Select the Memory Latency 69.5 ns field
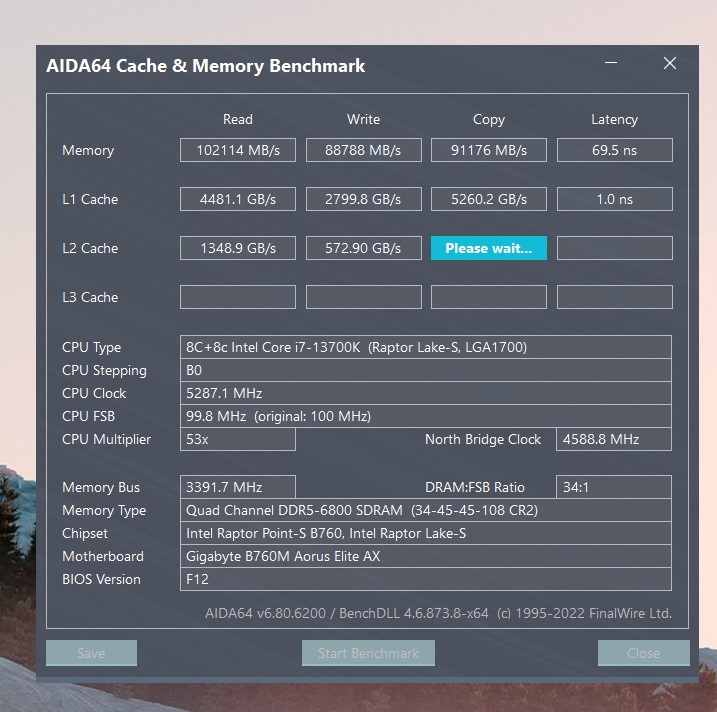 (614, 150)
